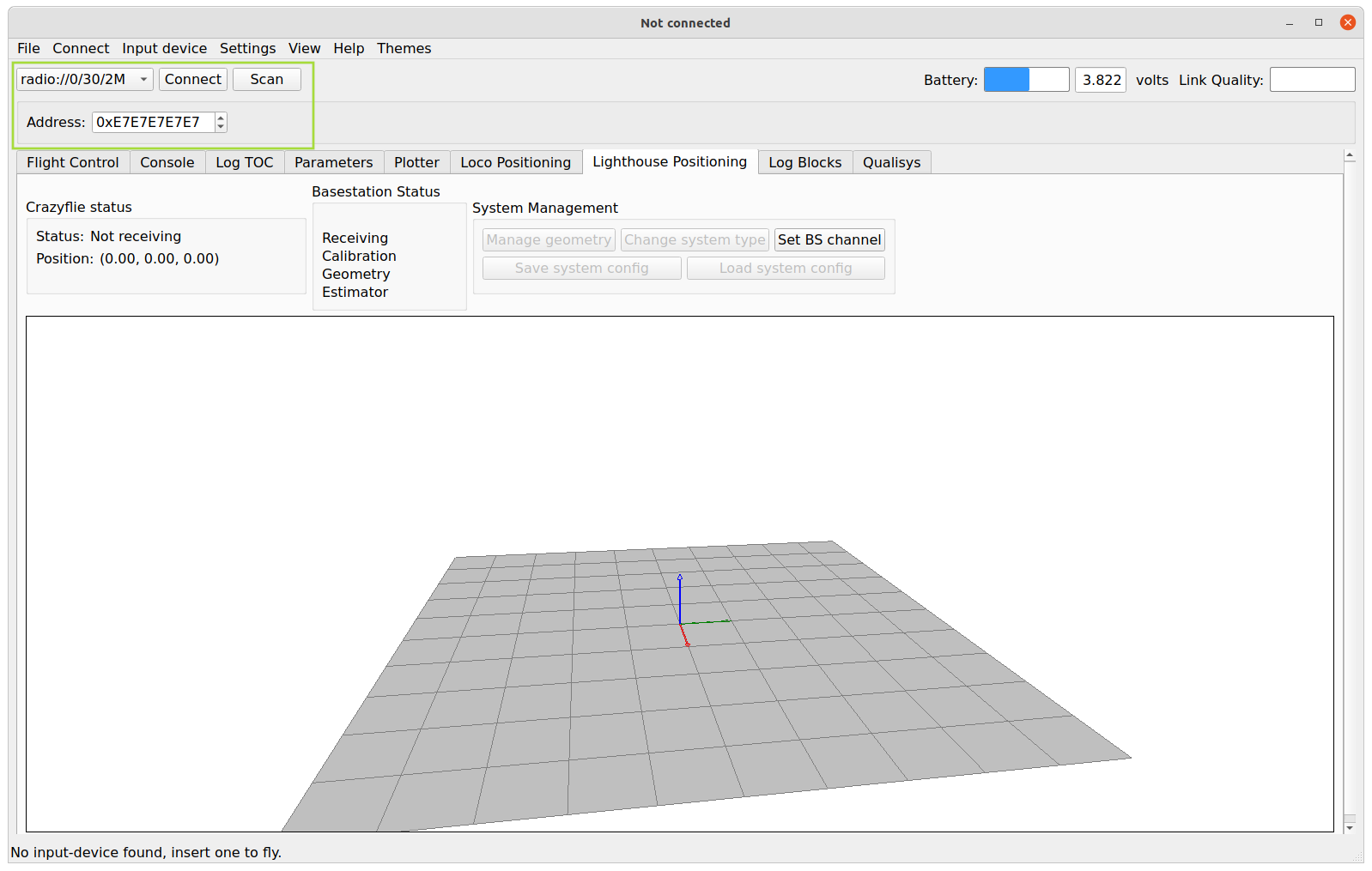Image resolution: width=1372 pixels, height=871 pixels.
Task: Click the Calibration basestation status label
Action: click(359, 256)
